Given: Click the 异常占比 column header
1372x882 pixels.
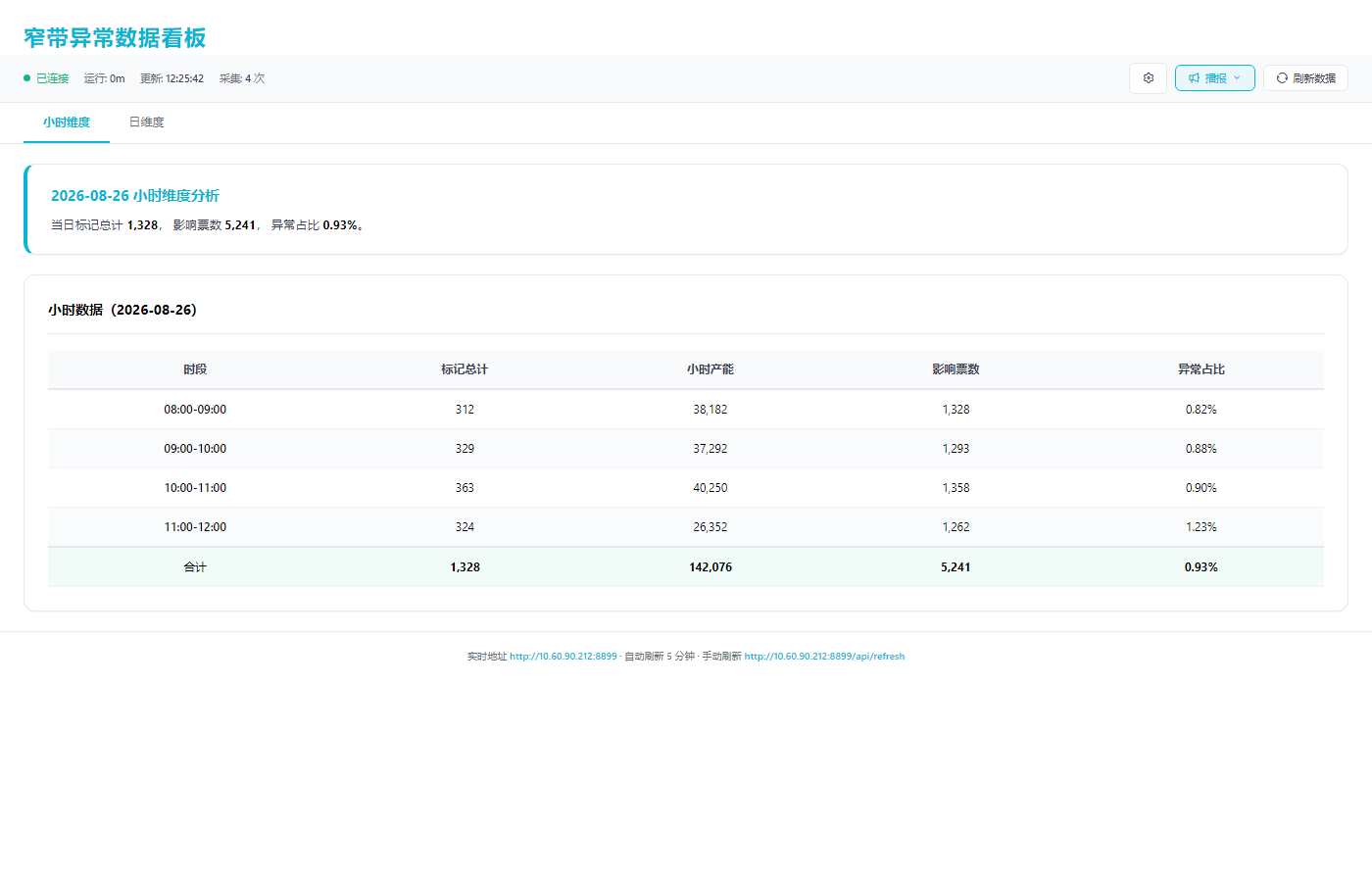Looking at the screenshot, I should point(1201,369).
